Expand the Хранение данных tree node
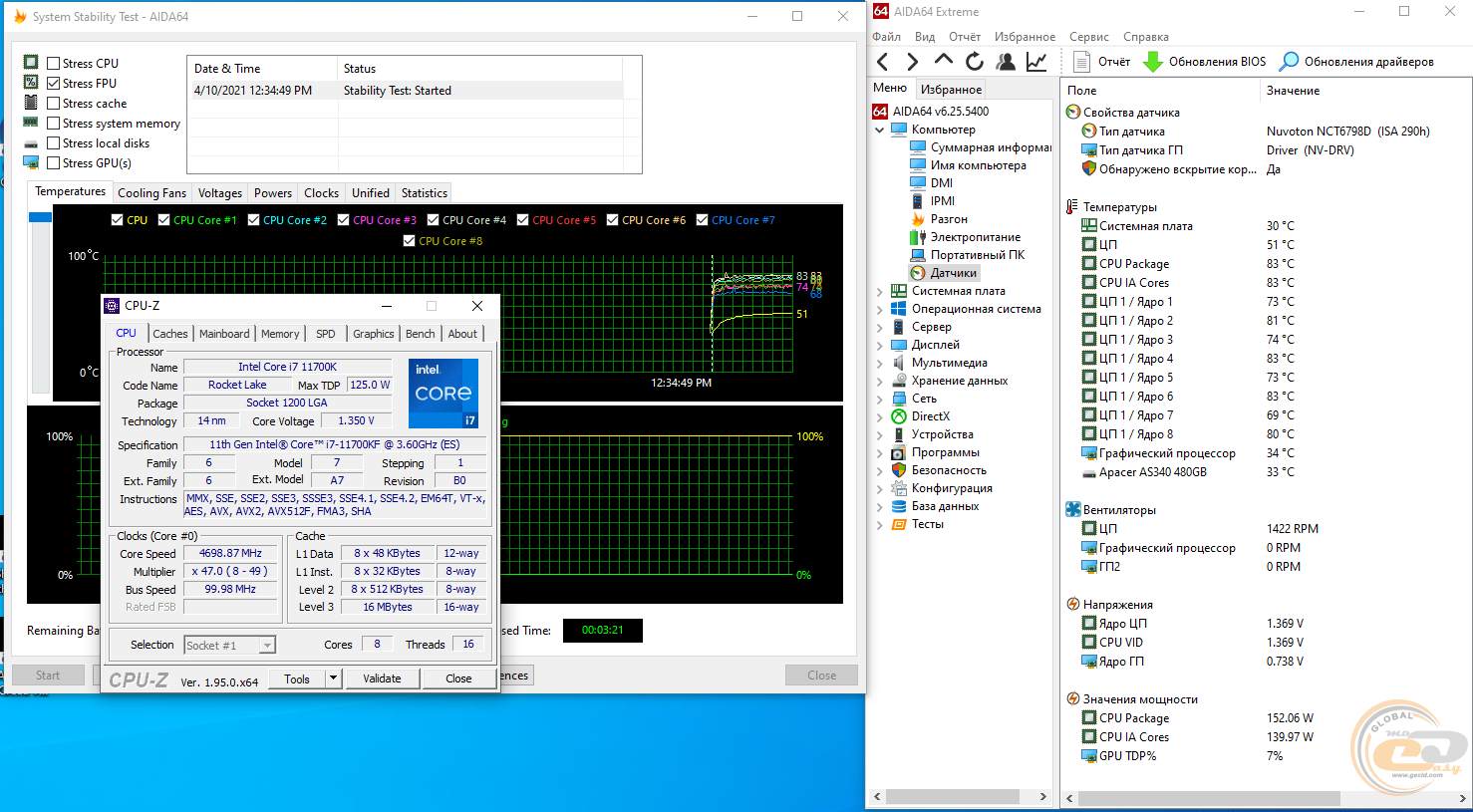This screenshot has width=1473, height=812. click(879, 382)
